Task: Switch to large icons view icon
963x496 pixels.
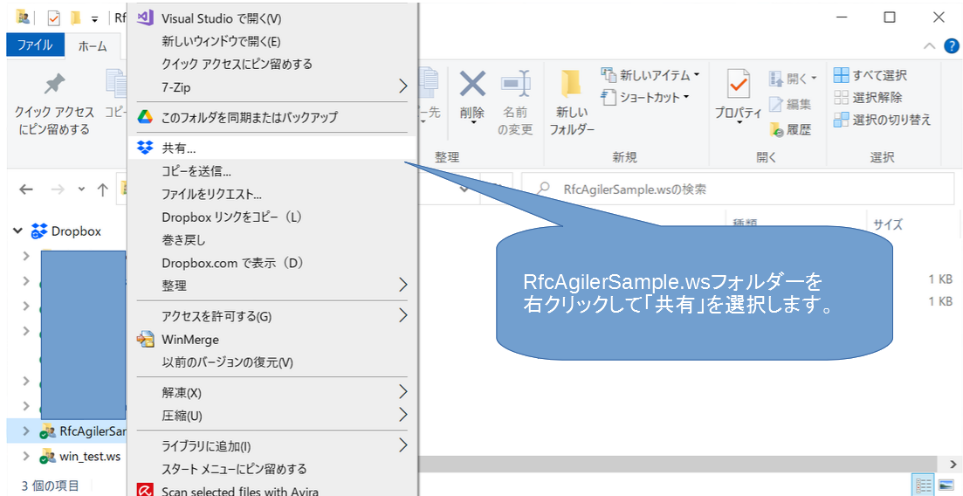Action: [x=946, y=486]
